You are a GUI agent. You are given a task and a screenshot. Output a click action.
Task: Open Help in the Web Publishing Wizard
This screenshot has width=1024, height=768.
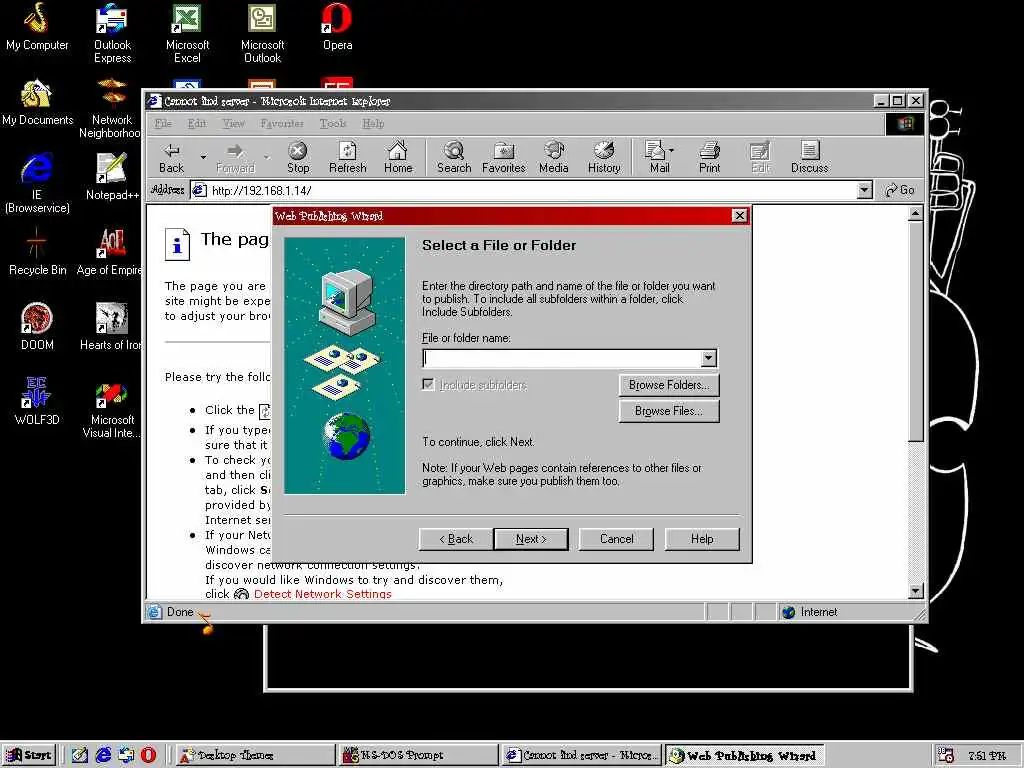click(x=702, y=539)
